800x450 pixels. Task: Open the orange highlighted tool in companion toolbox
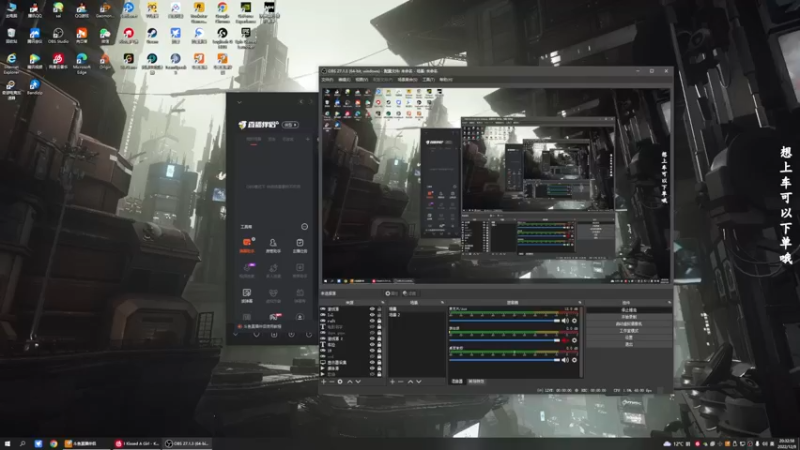coord(247,245)
